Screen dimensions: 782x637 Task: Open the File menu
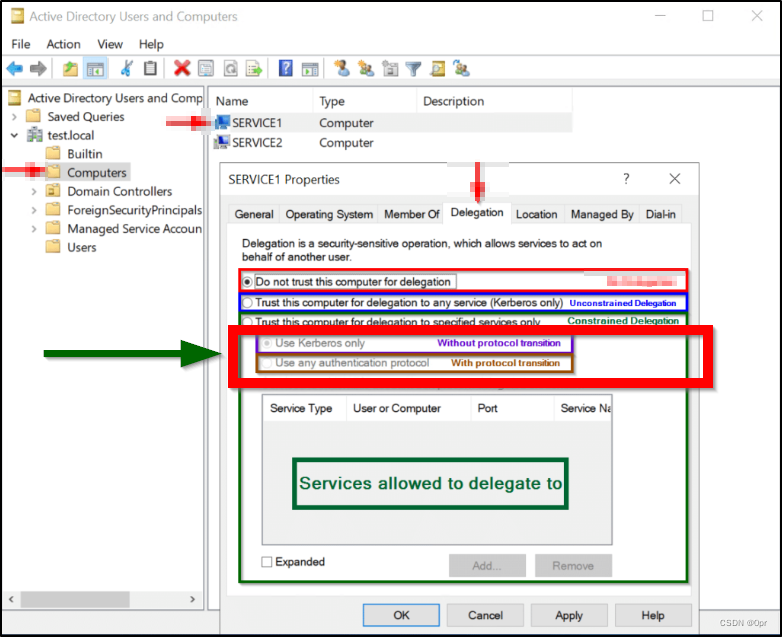coord(21,44)
